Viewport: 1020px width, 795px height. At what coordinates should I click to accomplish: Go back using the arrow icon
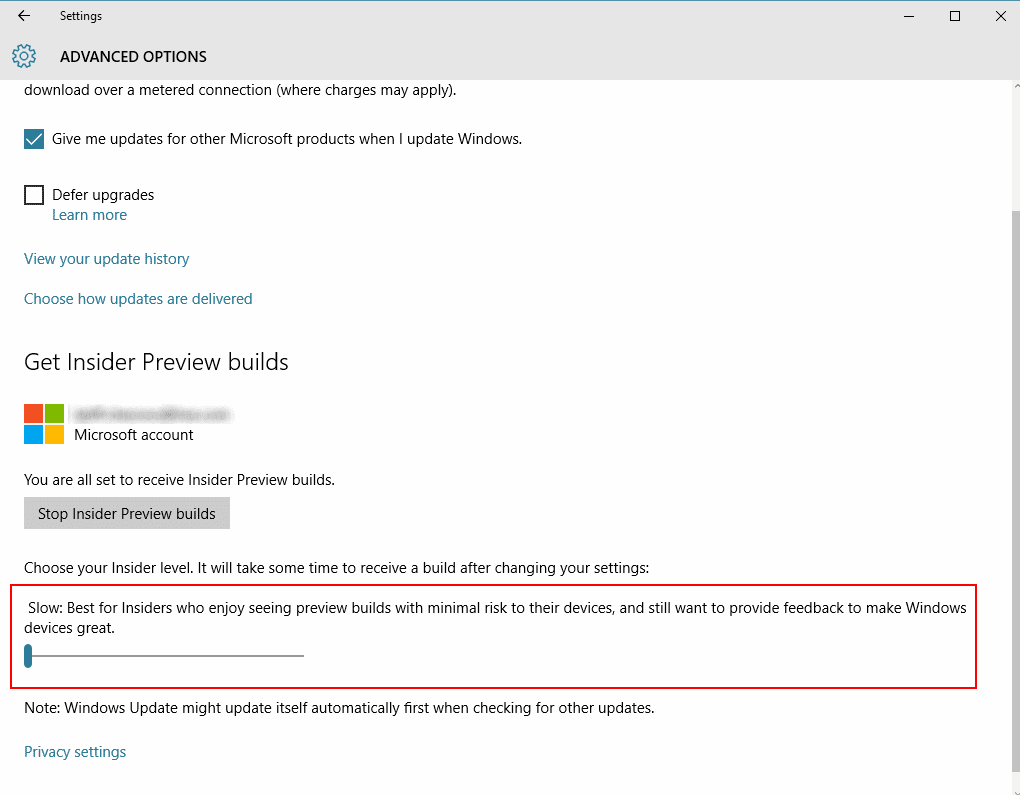[x=24, y=16]
